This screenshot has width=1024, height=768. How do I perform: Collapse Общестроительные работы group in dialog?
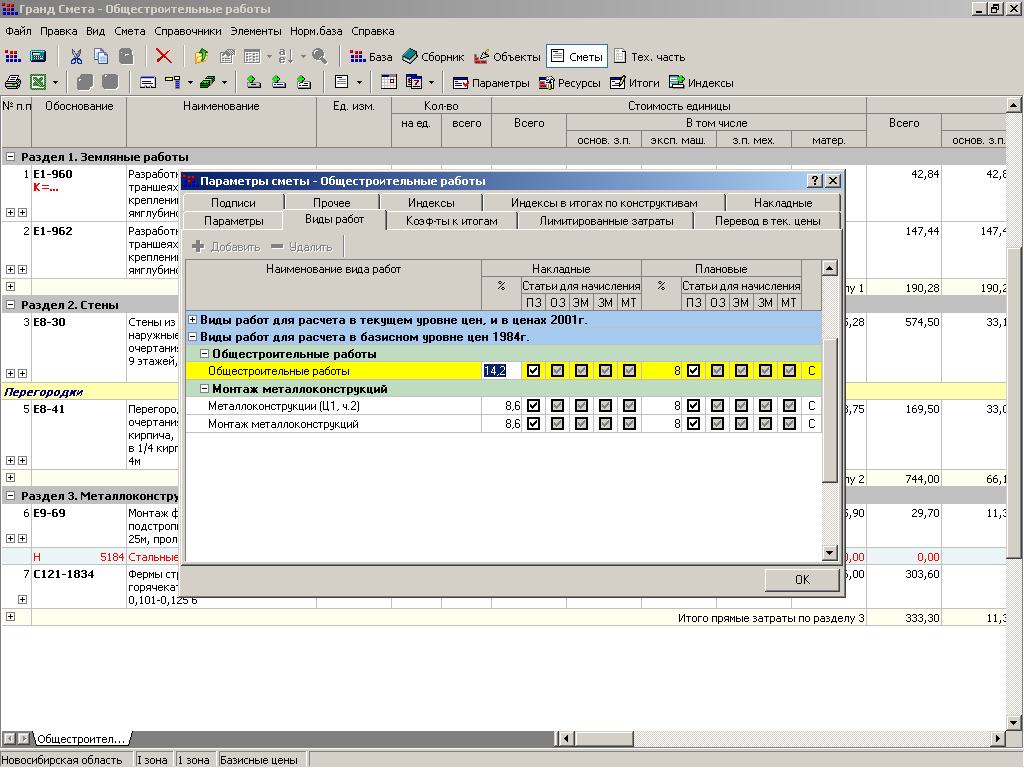pyautogui.click(x=204, y=354)
